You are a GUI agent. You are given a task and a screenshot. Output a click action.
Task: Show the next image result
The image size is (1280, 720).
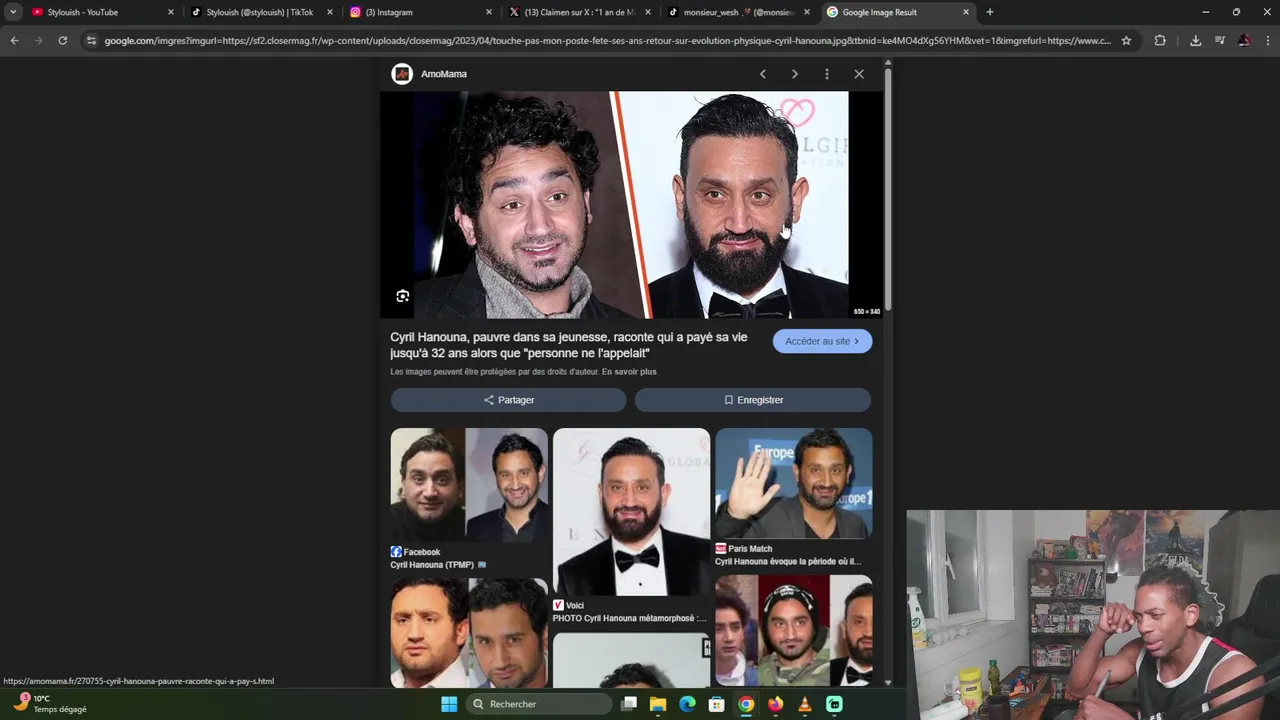[x=795, y=74]
